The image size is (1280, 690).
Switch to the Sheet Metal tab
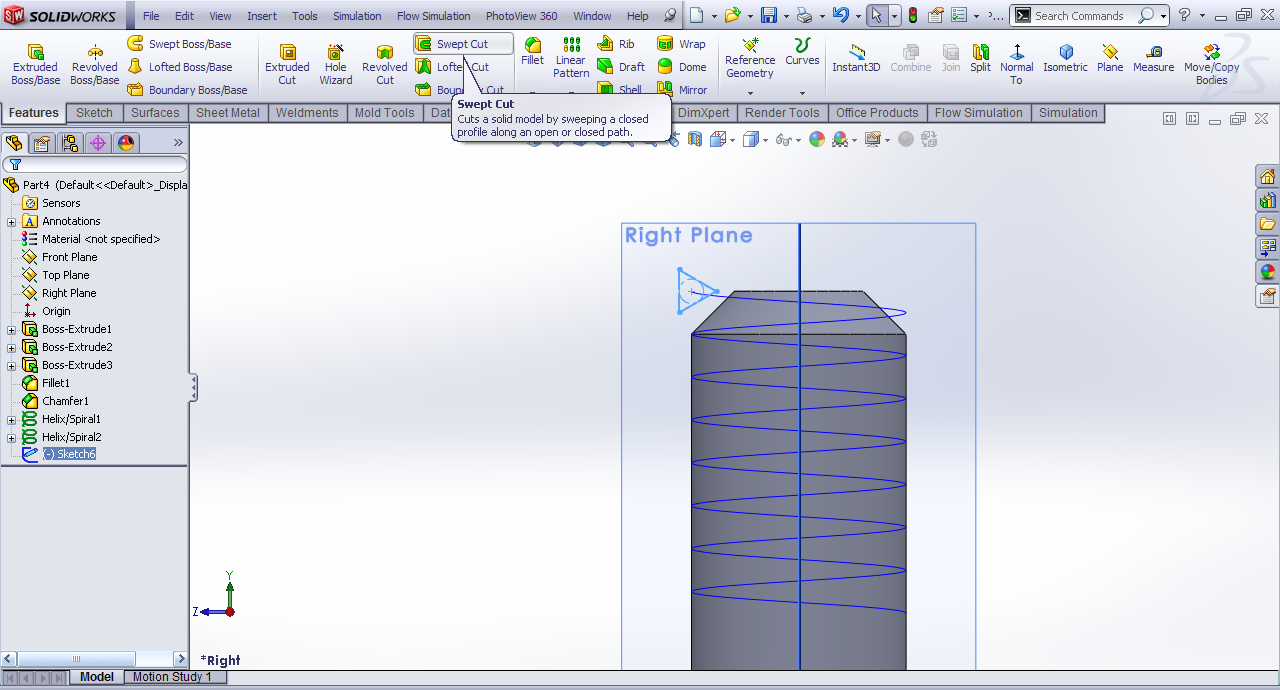click(x=227, y=113)
